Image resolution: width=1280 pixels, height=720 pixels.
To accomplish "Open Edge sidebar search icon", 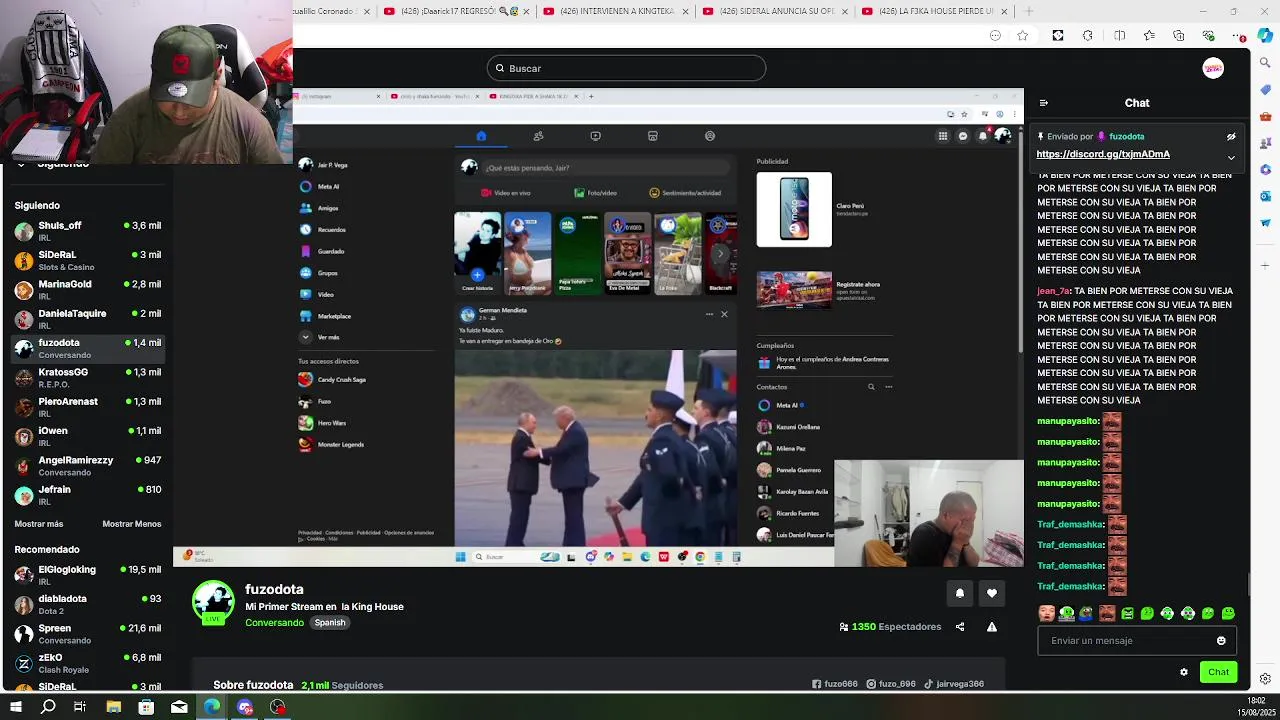I will [1265, 63].
